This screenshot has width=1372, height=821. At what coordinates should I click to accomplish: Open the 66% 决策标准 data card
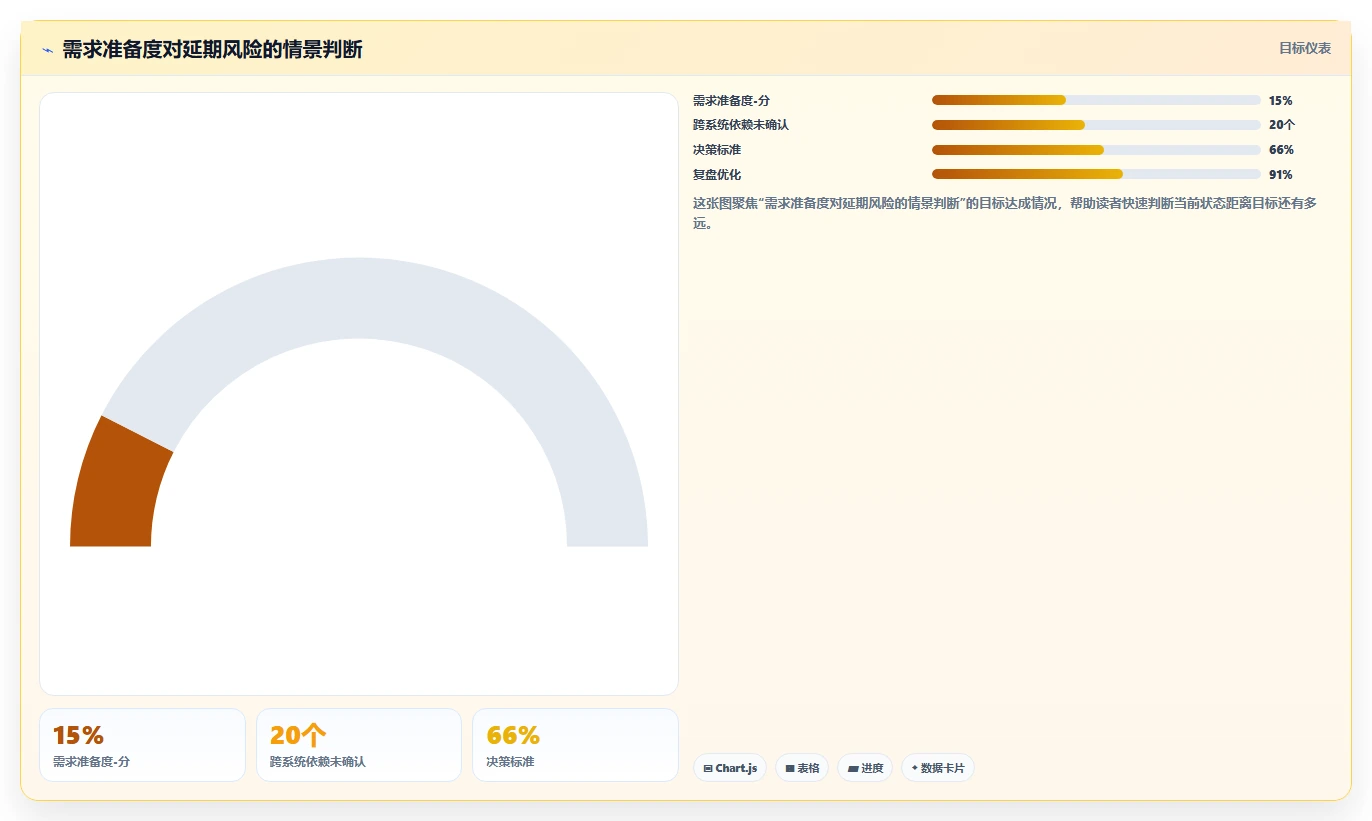(x=575, y=745)
